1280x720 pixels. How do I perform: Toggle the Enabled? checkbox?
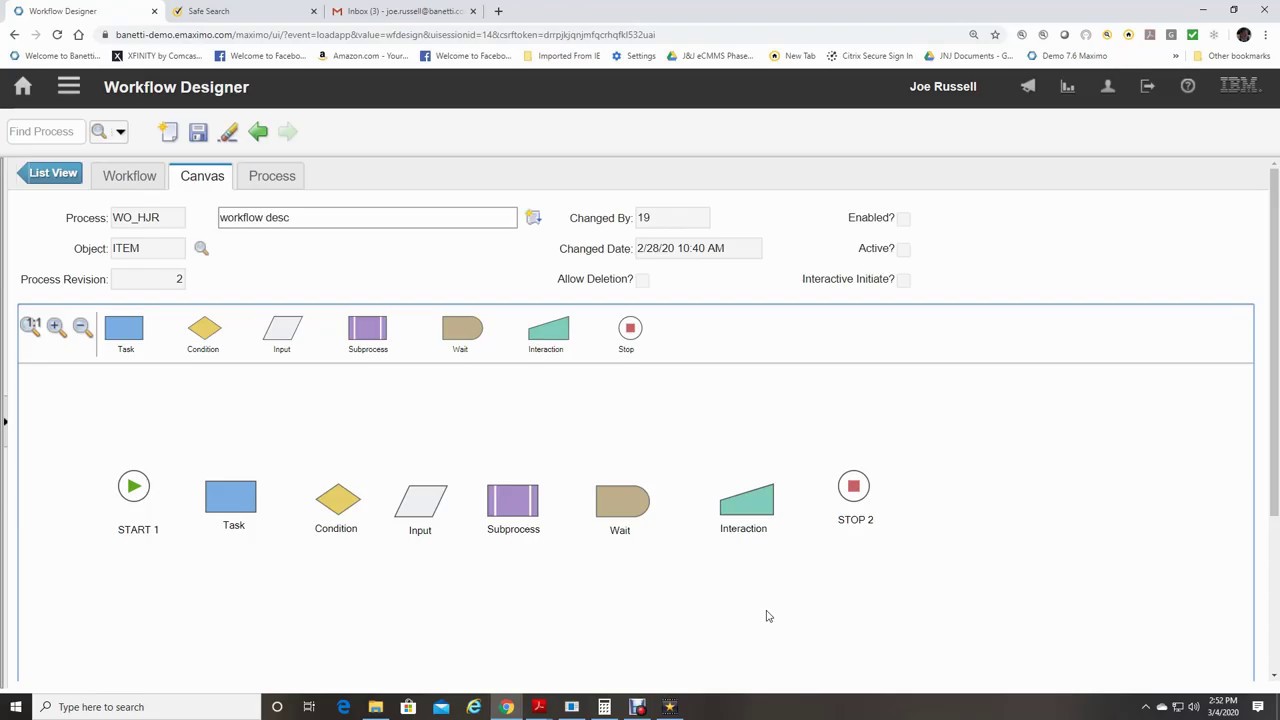pos(904,218)
